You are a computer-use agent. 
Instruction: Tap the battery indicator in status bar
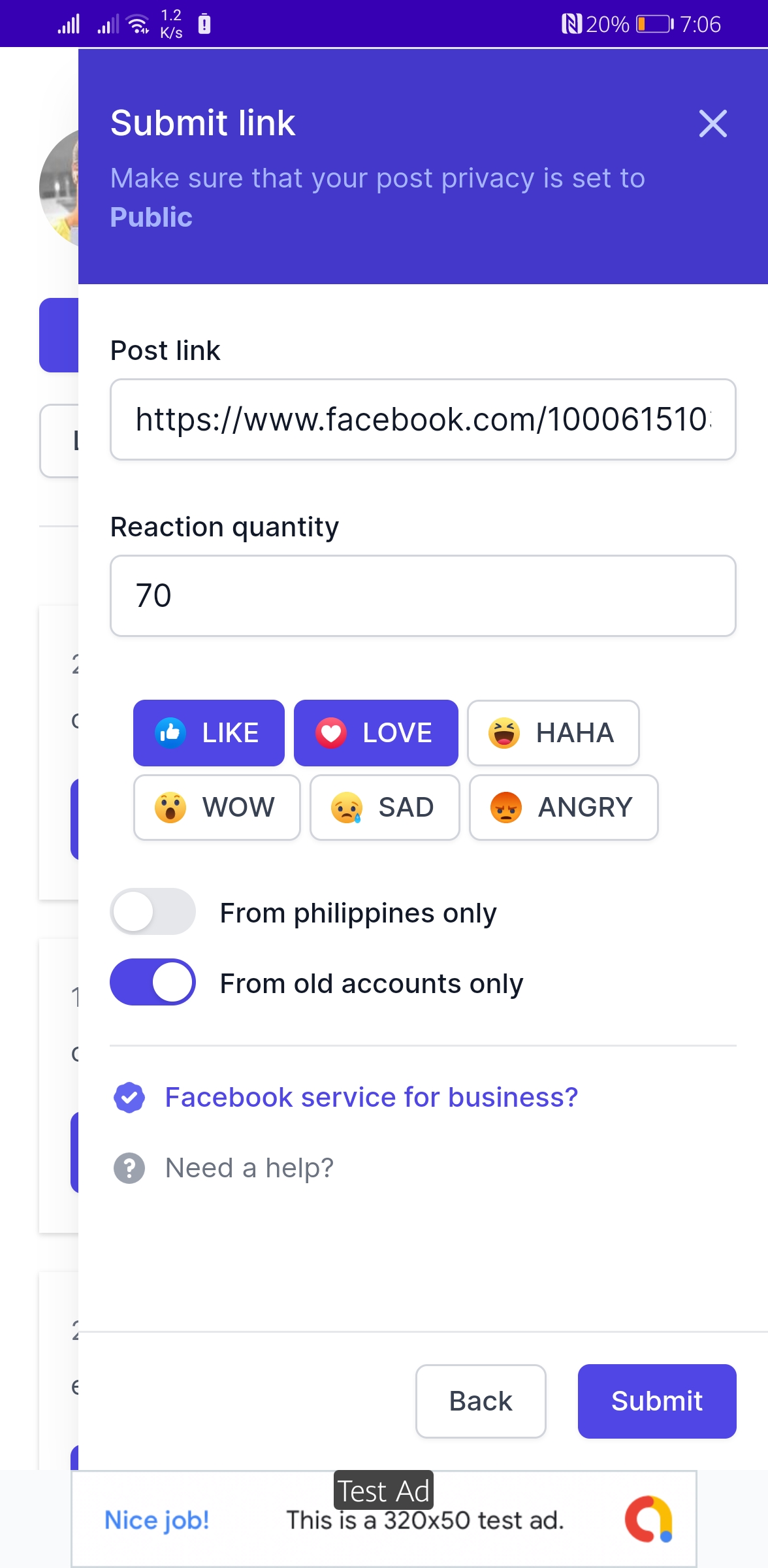pos(654,24)
